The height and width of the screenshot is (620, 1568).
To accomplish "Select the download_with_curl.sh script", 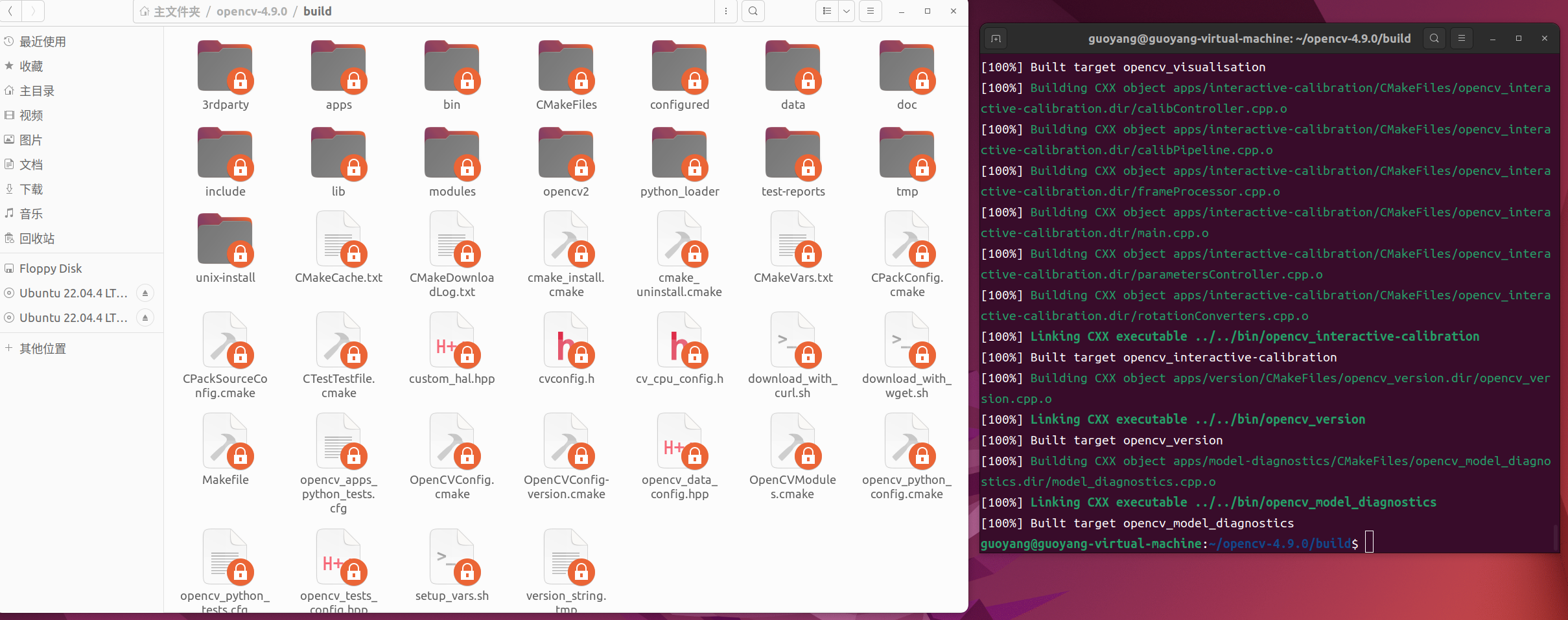I will [x=793, y=356].
